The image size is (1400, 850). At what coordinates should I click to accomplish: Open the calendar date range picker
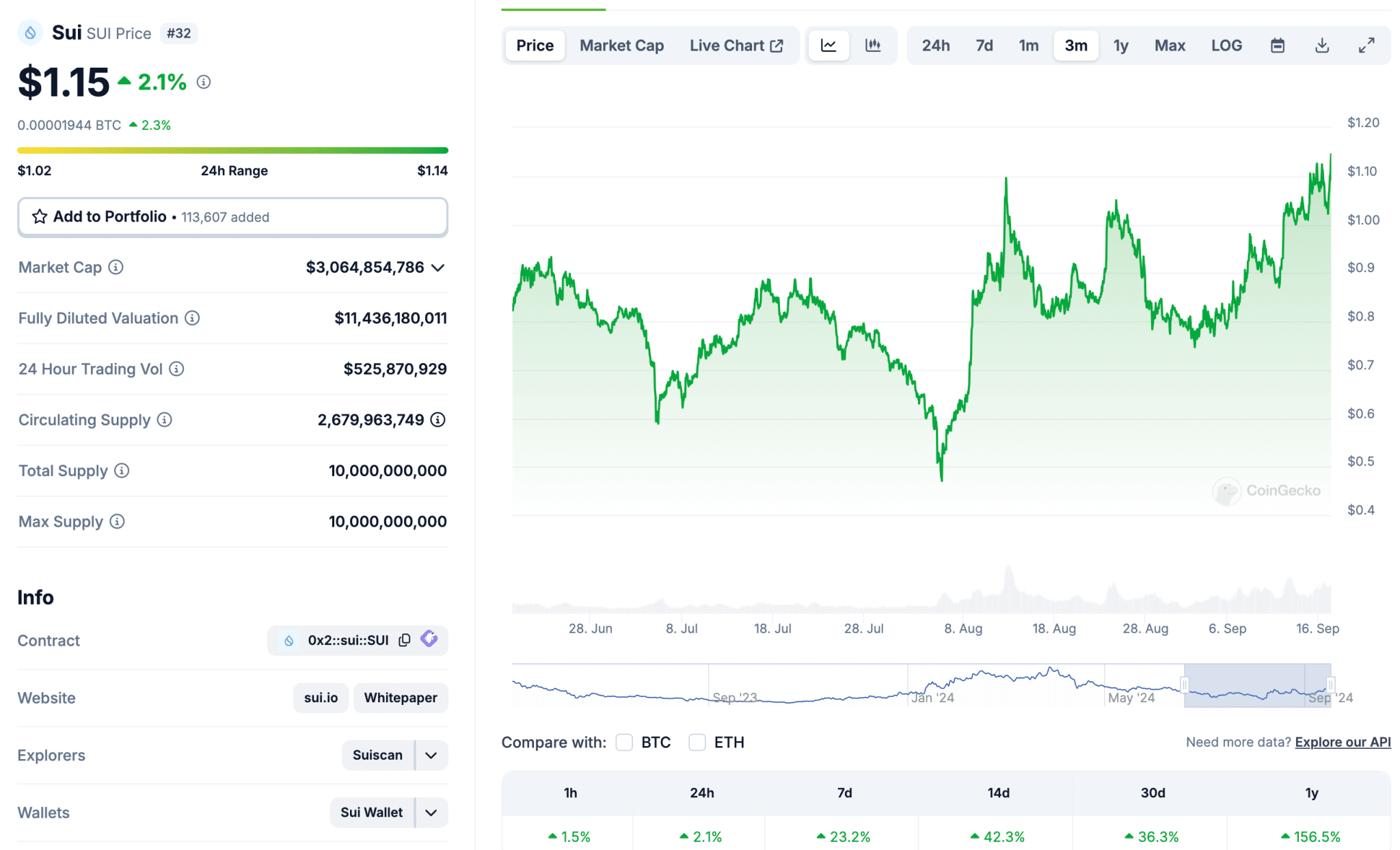click(x=1278, y=46)
